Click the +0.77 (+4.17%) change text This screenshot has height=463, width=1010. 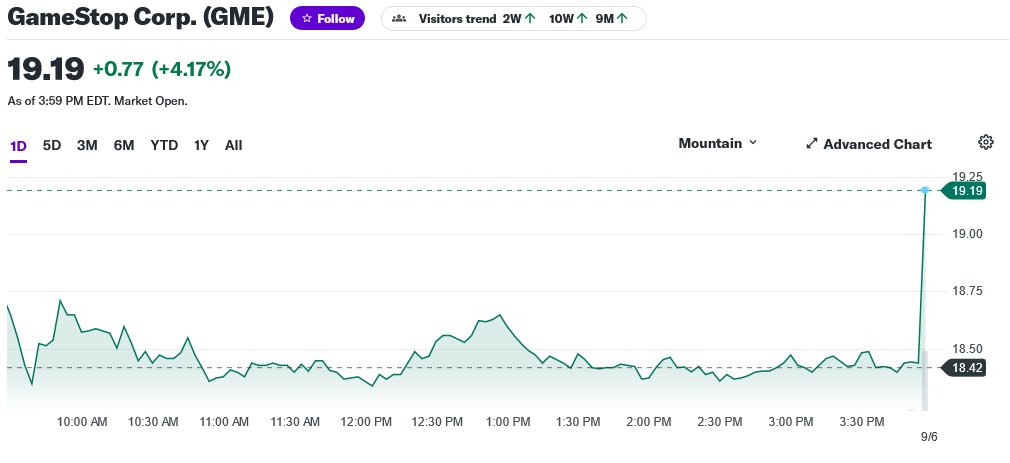(x=162, y=69)
